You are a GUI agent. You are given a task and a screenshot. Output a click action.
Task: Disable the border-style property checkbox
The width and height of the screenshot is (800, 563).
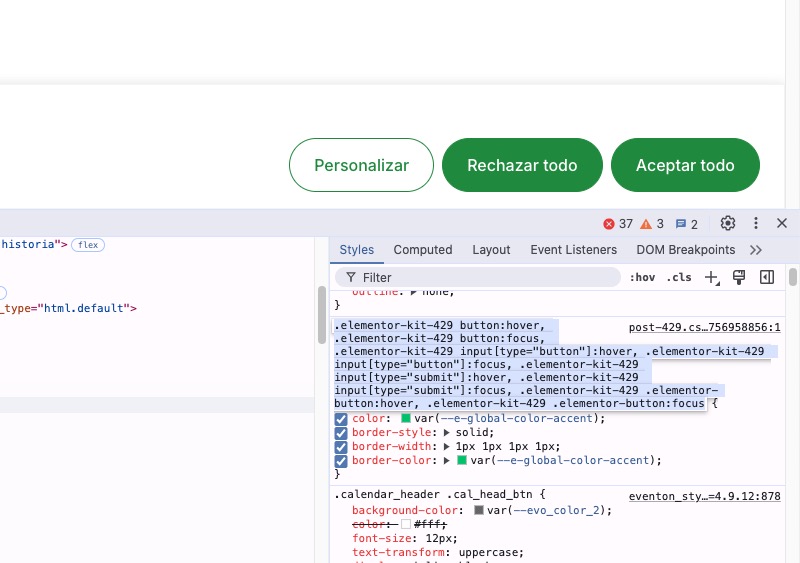[341, 433]
